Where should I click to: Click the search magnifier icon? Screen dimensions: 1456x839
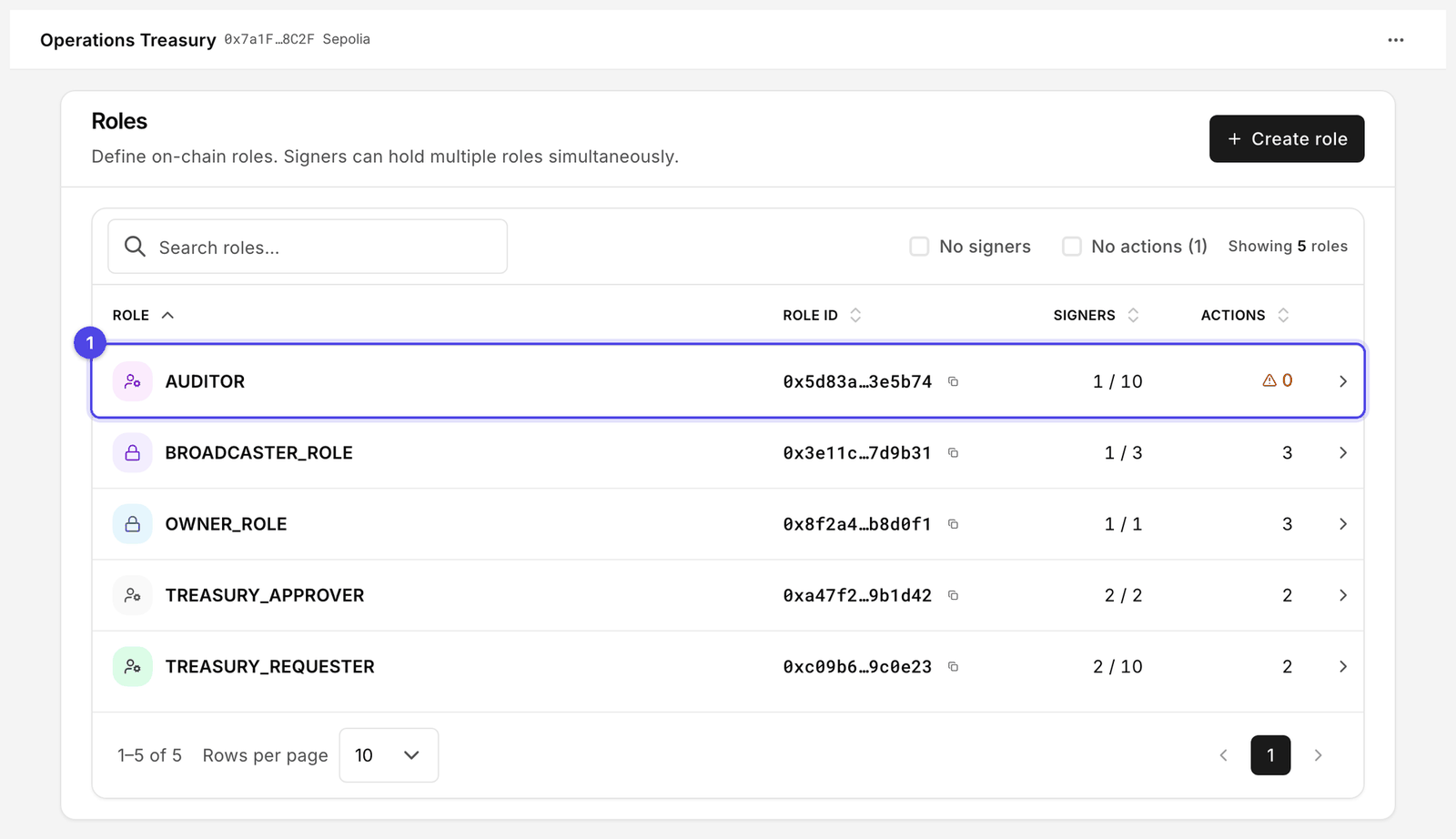coord(135,247)
